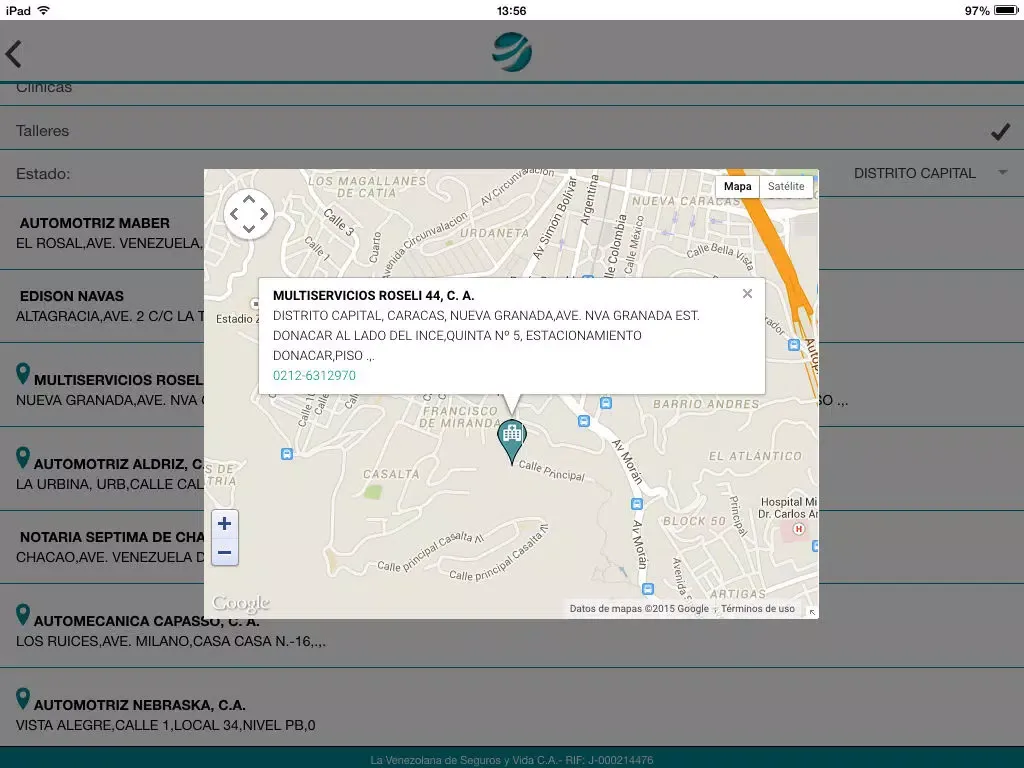Click the Estado: label
The width and height of the screenshot is (1024, 768).
click(43, 174)
